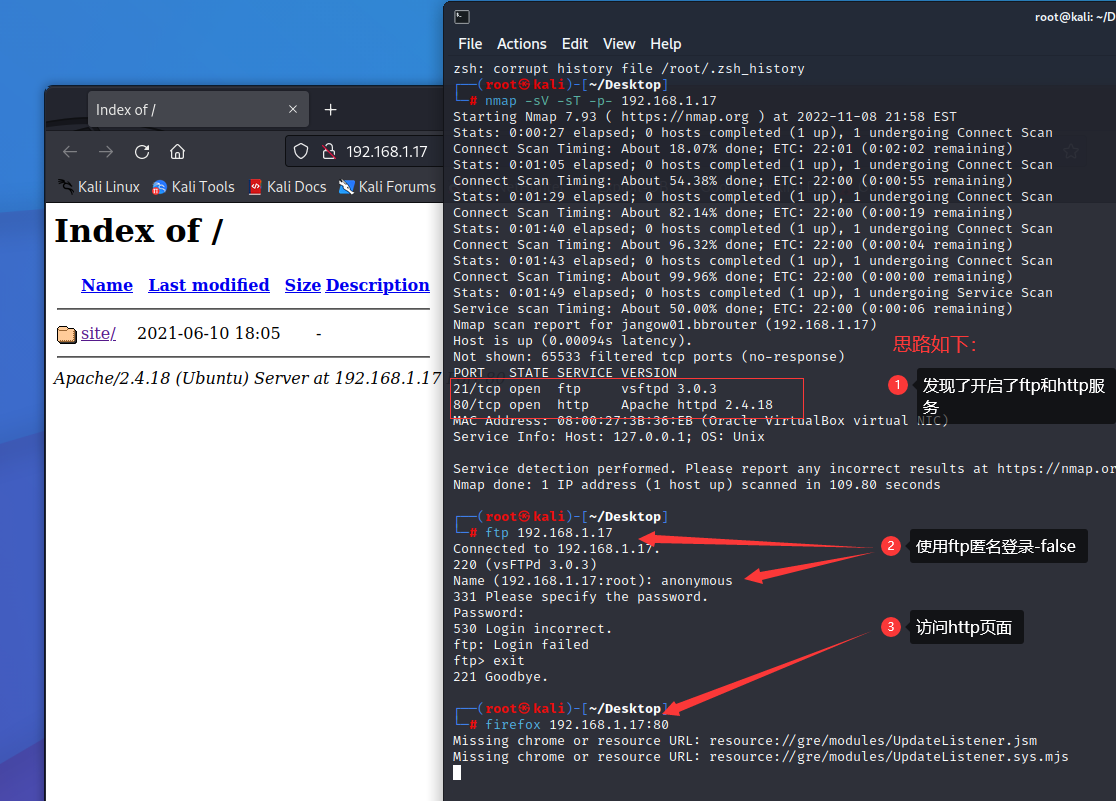The image size is (1116, 801).
Task: Sort the listing by Last modified
Action: pyautogui.click(x=209, y=285)
